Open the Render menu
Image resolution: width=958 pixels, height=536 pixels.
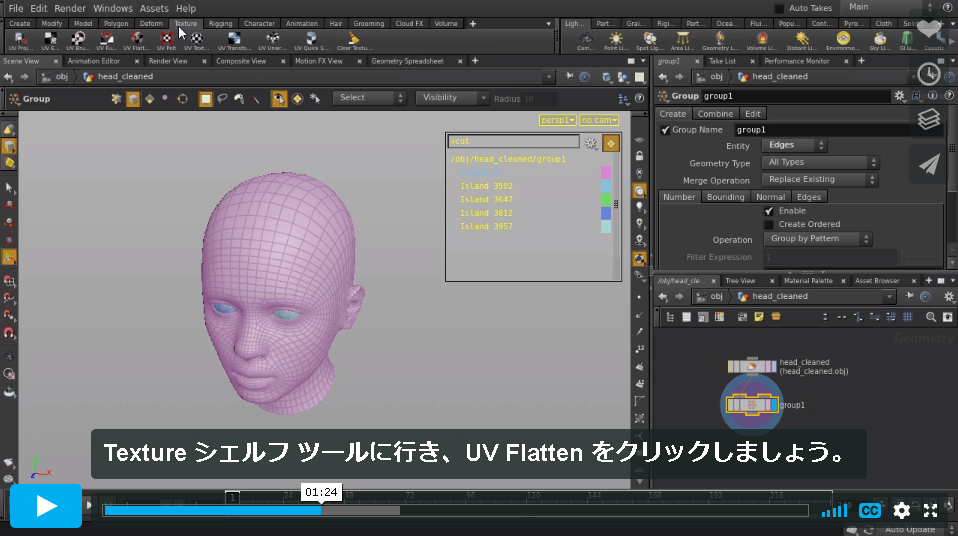[70, 8]
